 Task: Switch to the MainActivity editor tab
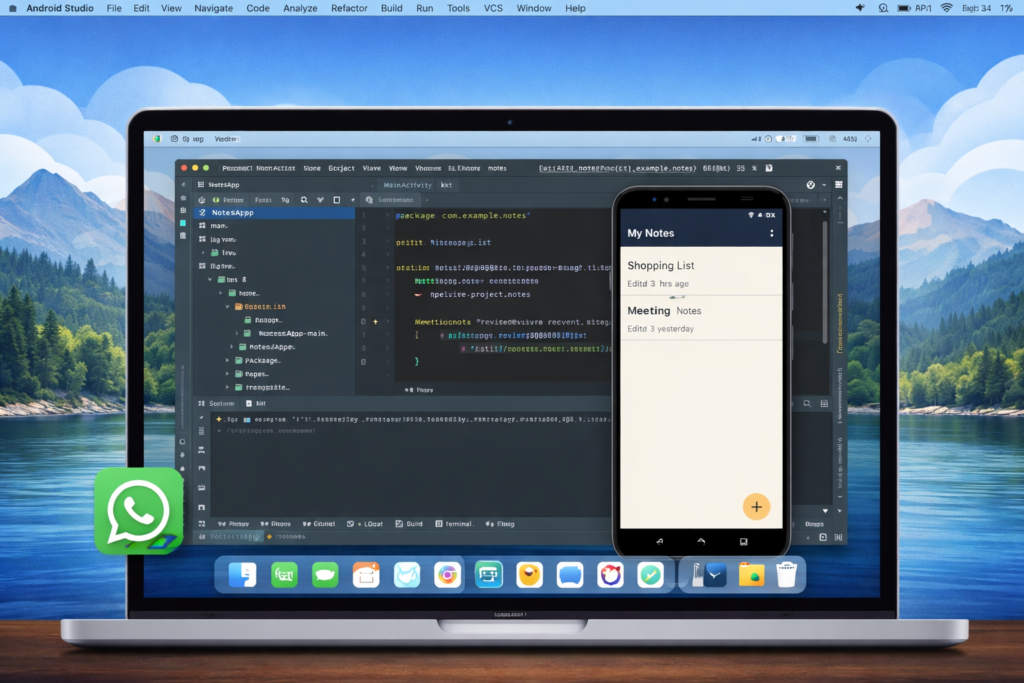(410, 185)
